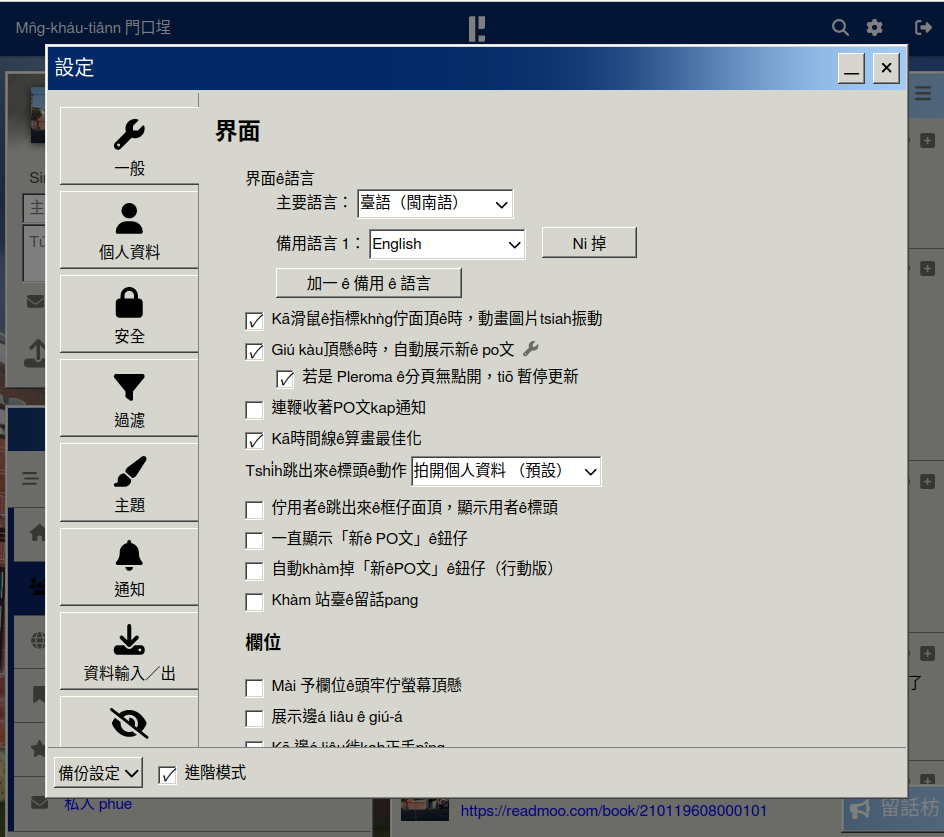
Task: Open the 過濾 filter tab
Action: click(x=129, y=398)
